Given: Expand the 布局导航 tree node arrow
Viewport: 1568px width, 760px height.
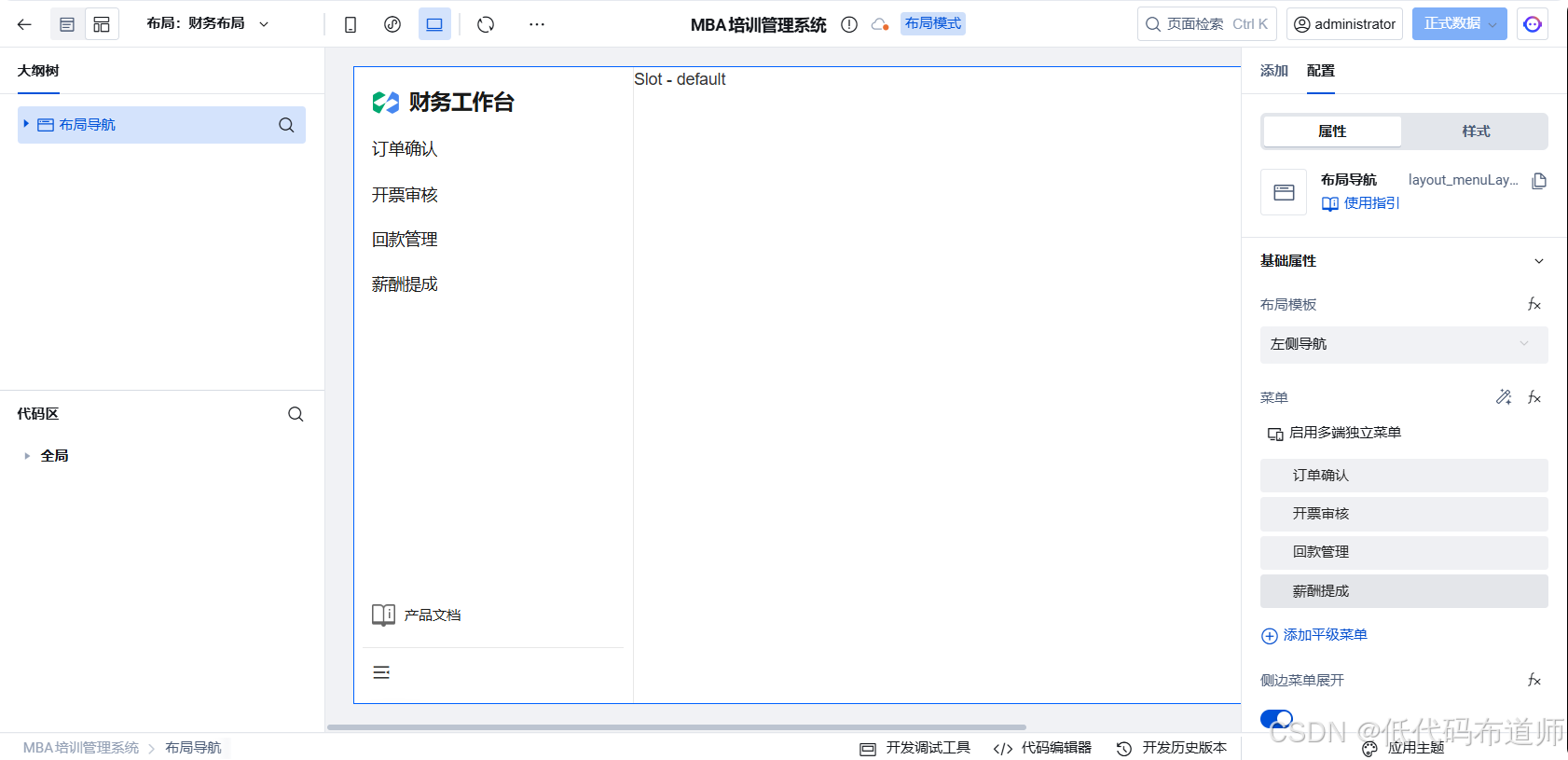Looking at the screenshot, I should [x=26, y=124].
